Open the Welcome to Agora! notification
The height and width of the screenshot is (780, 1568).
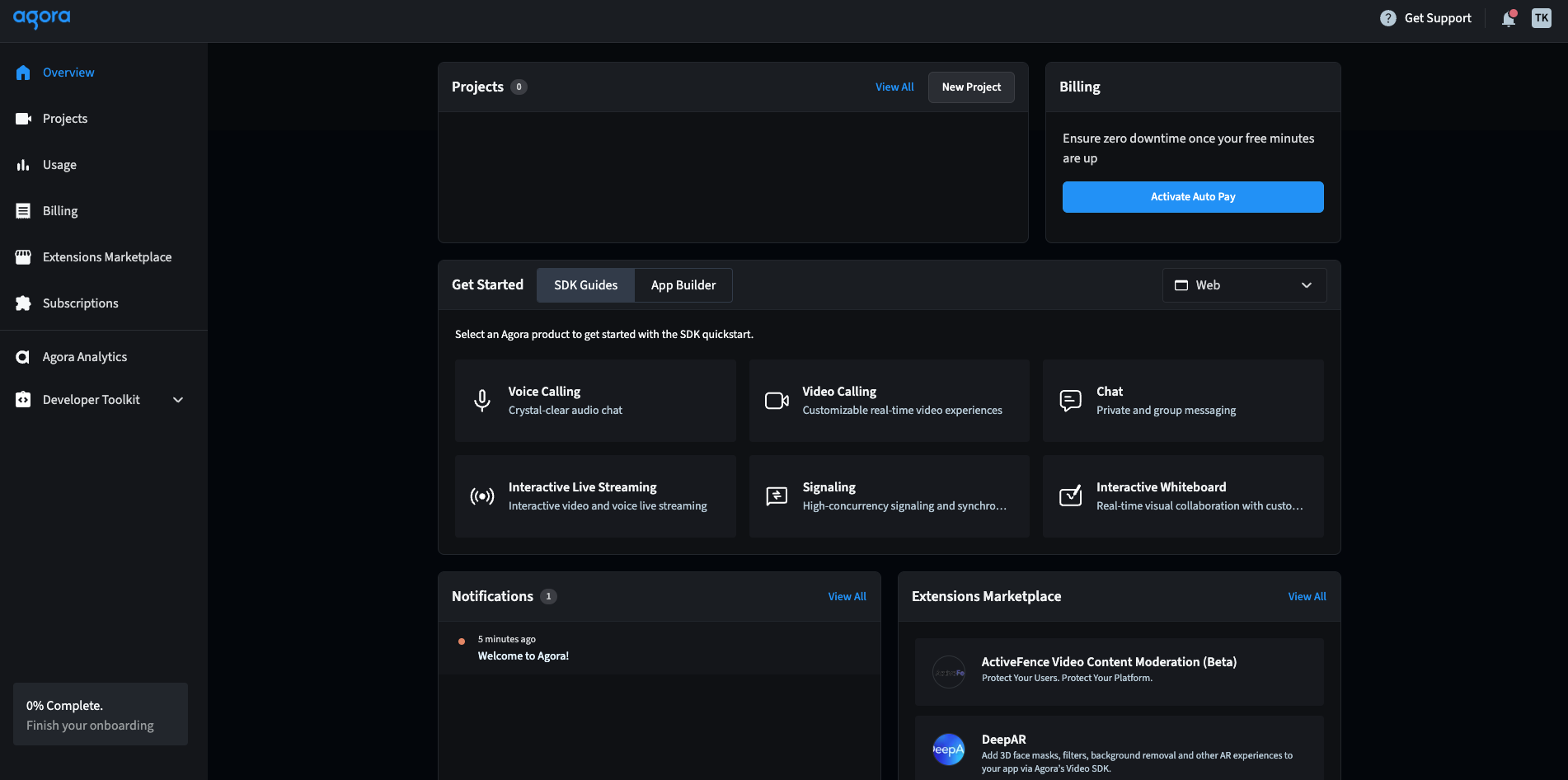660,648
